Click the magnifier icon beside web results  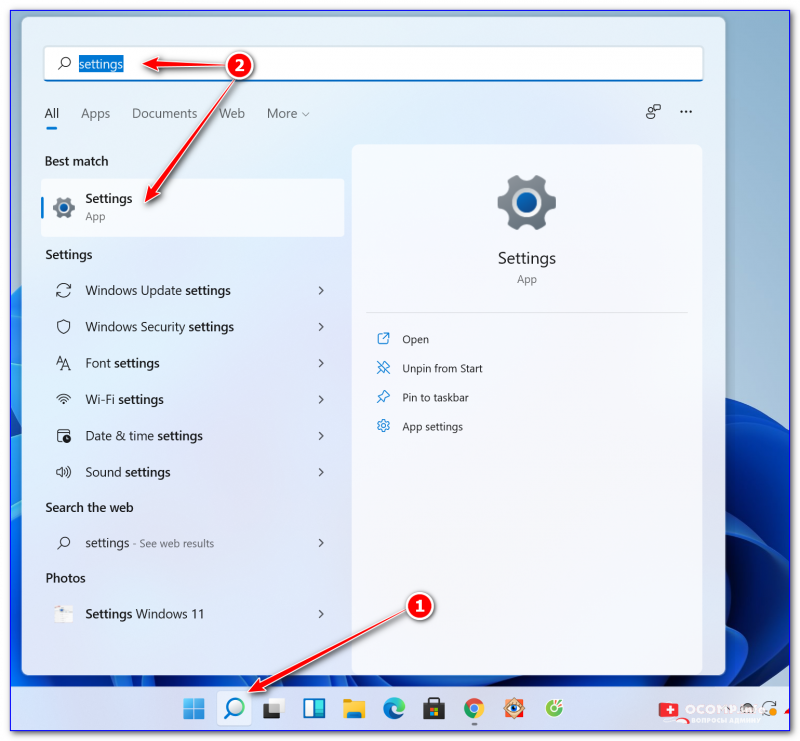[x=63, y=542]
